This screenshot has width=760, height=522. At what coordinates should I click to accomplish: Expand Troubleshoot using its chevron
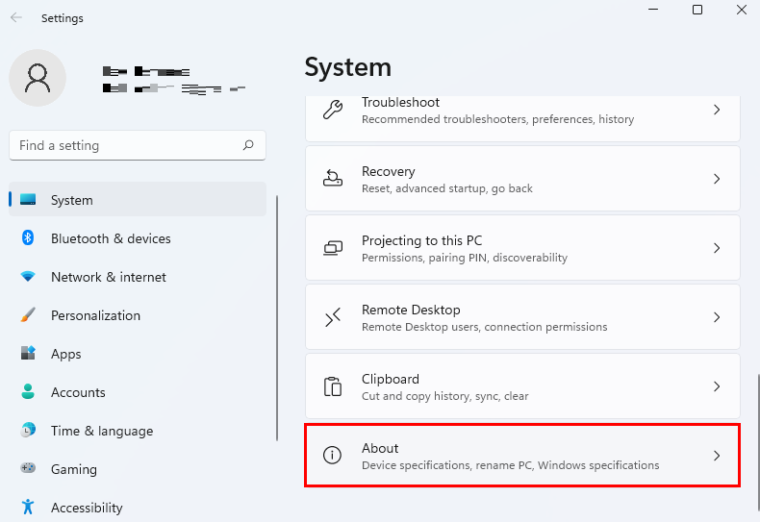pos(717,110)
